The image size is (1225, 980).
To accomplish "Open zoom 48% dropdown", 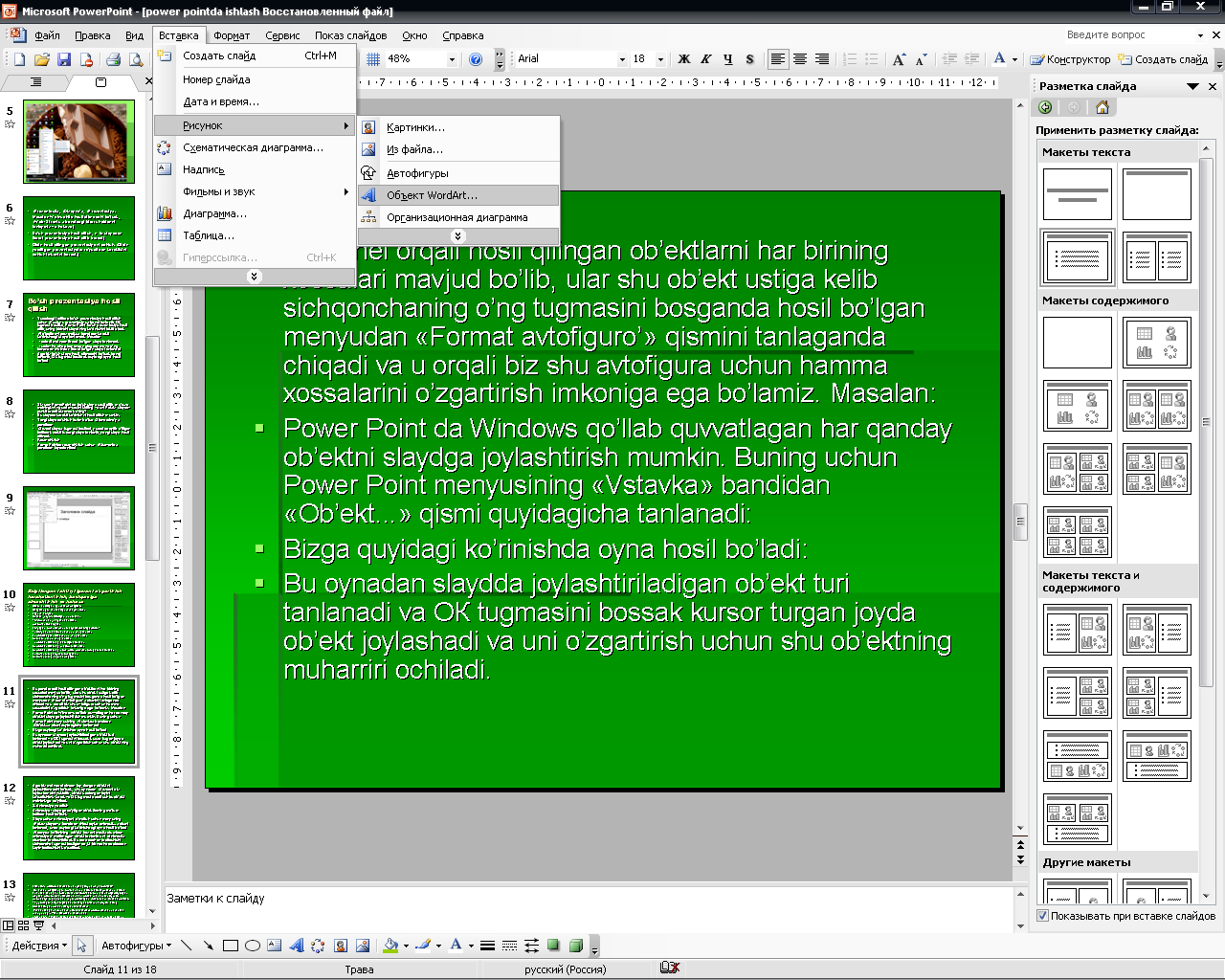I will (453, 59).
